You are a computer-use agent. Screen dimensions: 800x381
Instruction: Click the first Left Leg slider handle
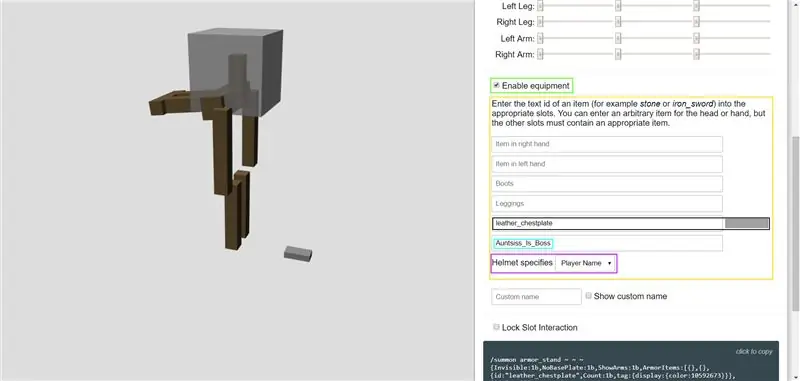coord(540,6)
